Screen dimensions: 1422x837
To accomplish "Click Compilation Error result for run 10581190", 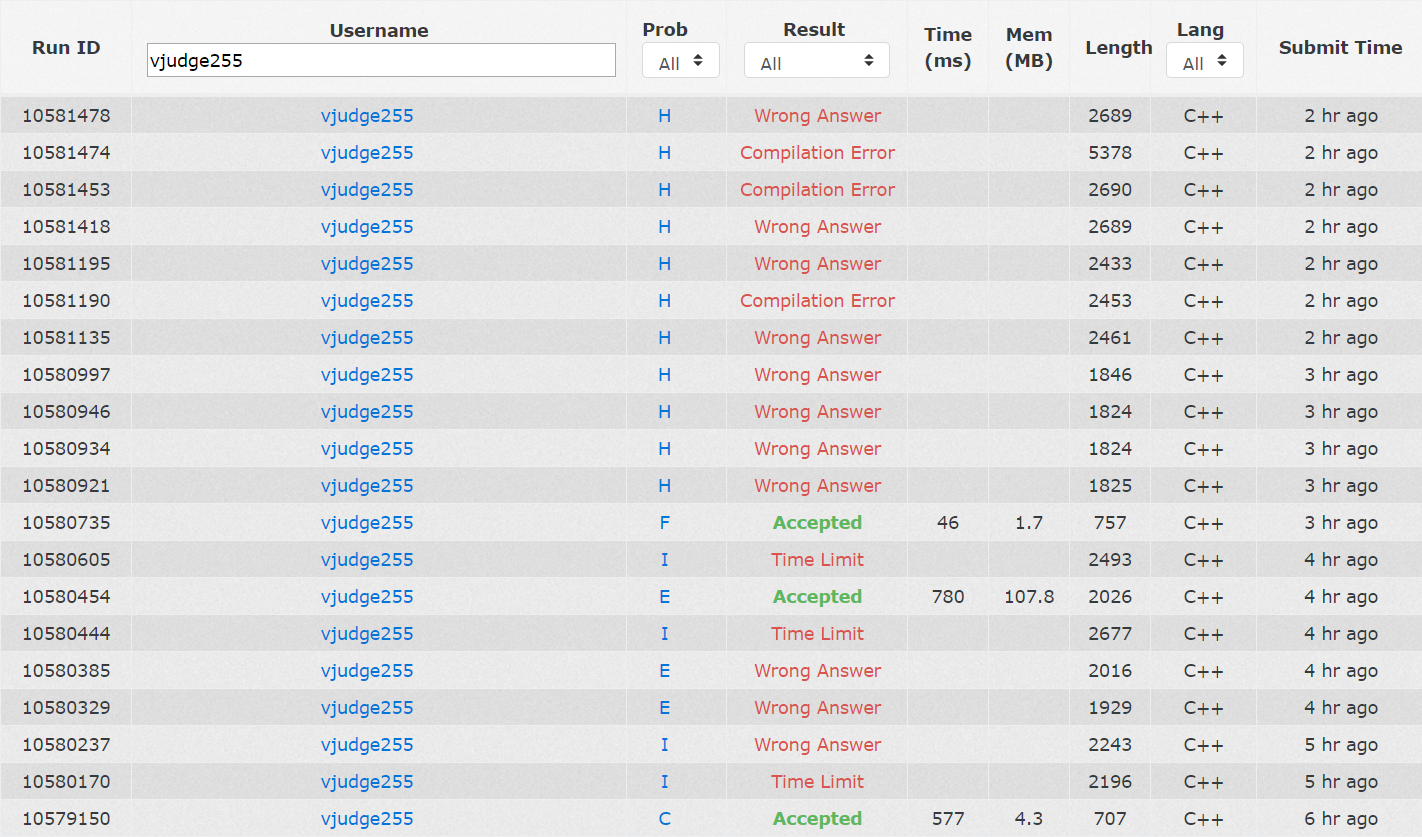I will (817, 301).
